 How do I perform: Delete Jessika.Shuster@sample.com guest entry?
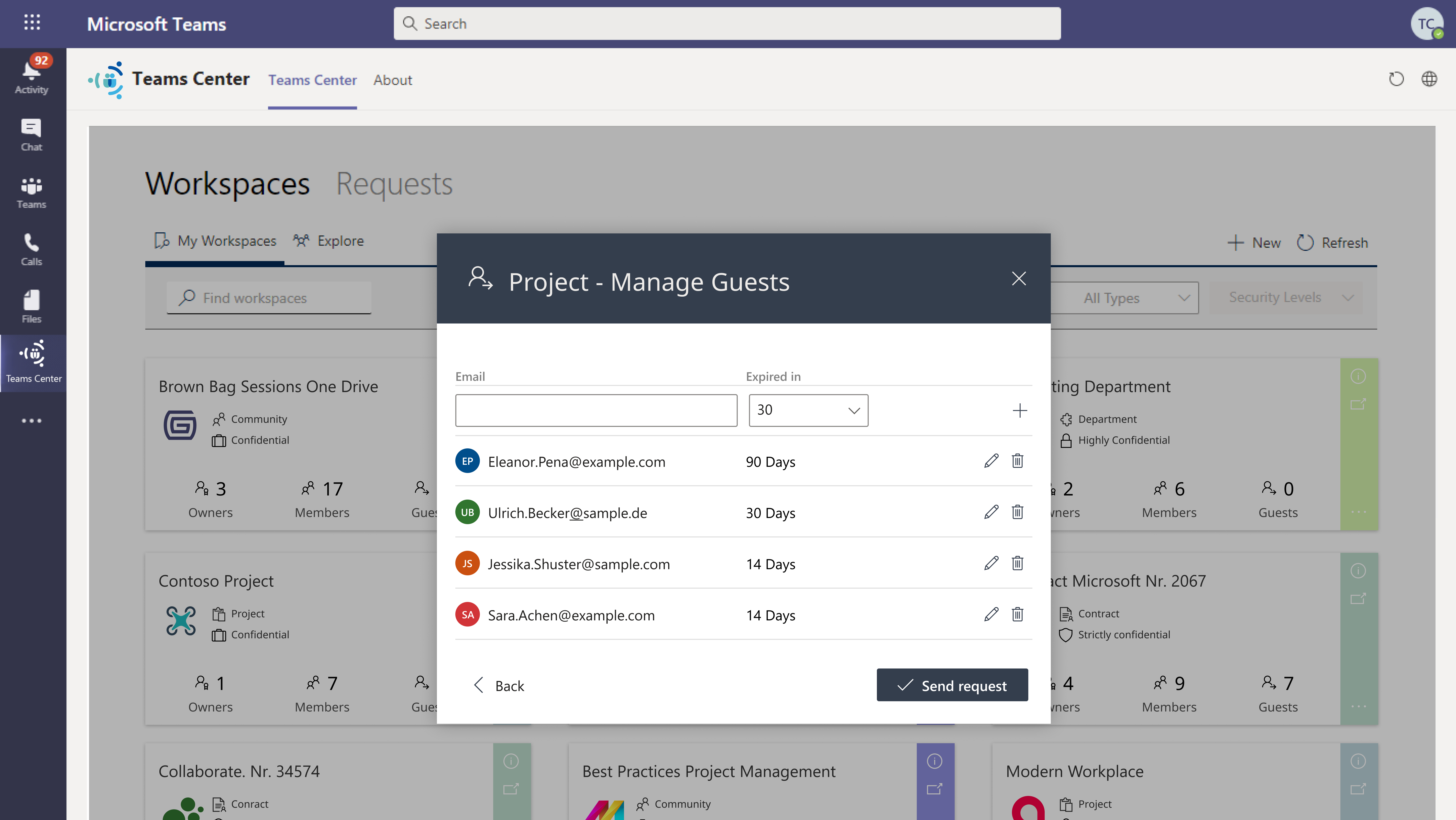1017,563
